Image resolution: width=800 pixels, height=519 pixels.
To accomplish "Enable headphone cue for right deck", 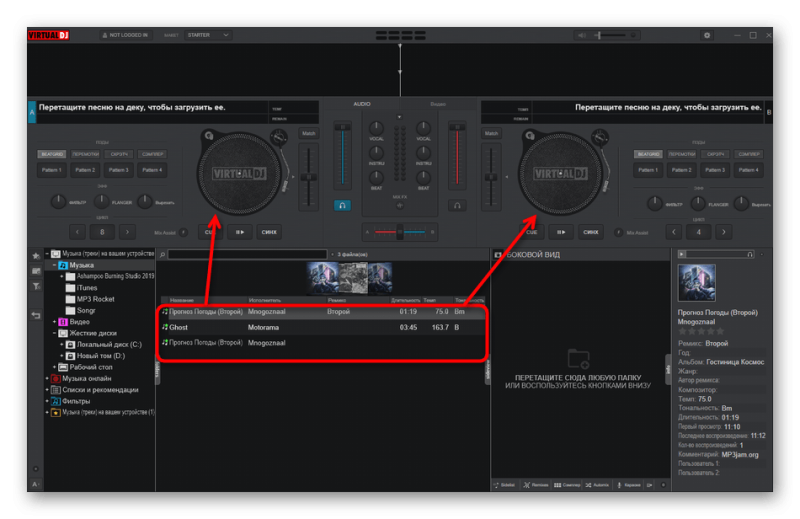I will (457, 205).
